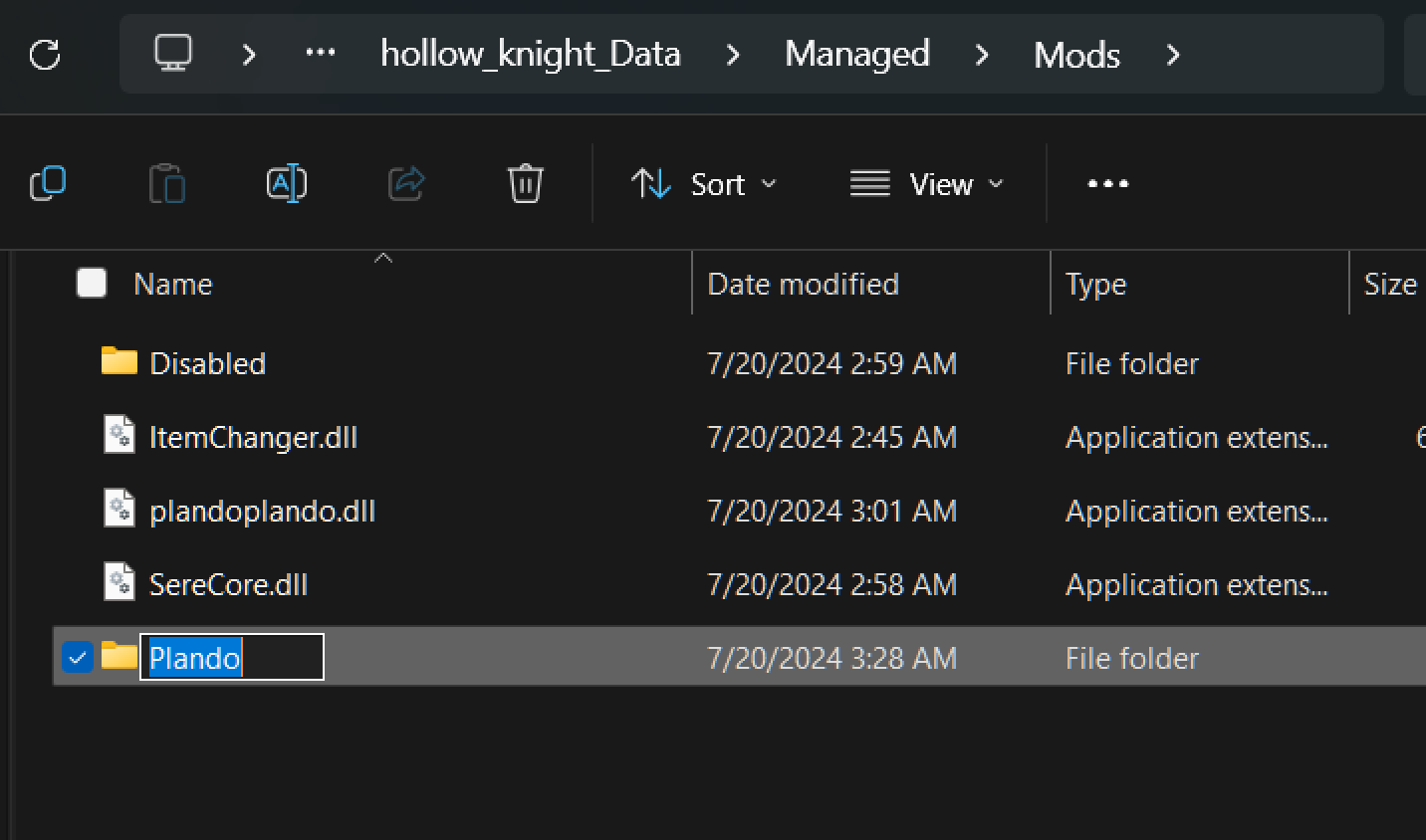Viewport: 1426px width, 840px height.
Task: Click the Plando rename text field
Action: (232, 657)
